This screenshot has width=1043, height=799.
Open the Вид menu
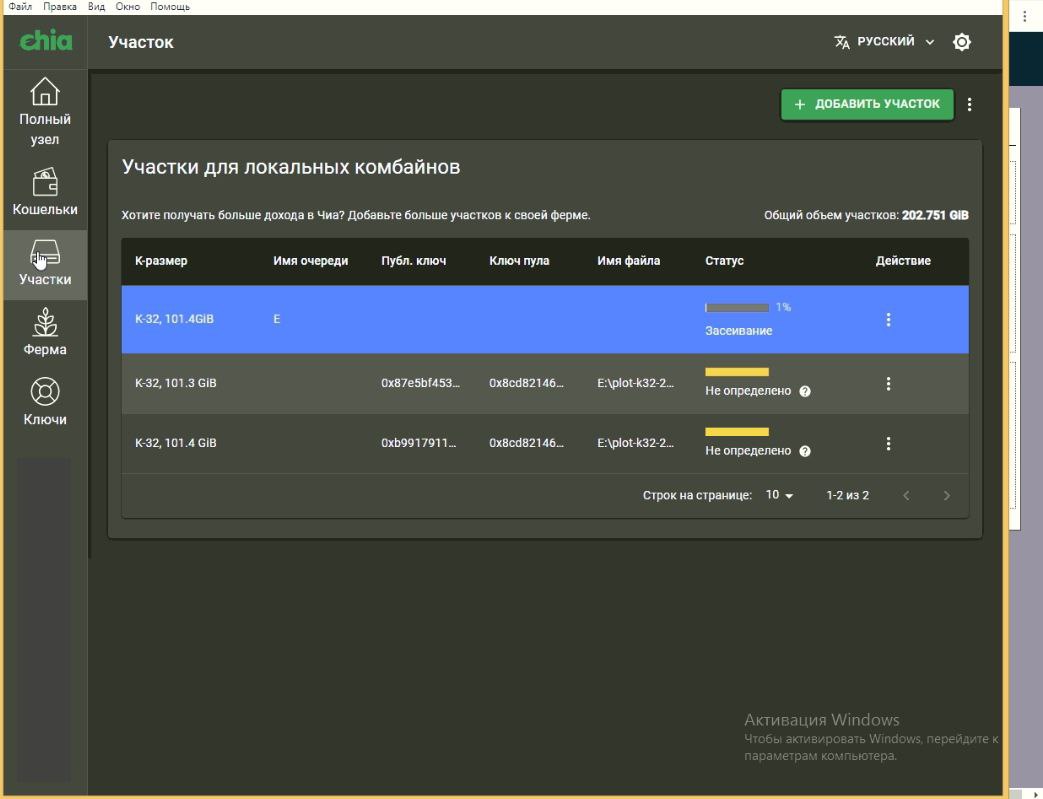(96, 7)
